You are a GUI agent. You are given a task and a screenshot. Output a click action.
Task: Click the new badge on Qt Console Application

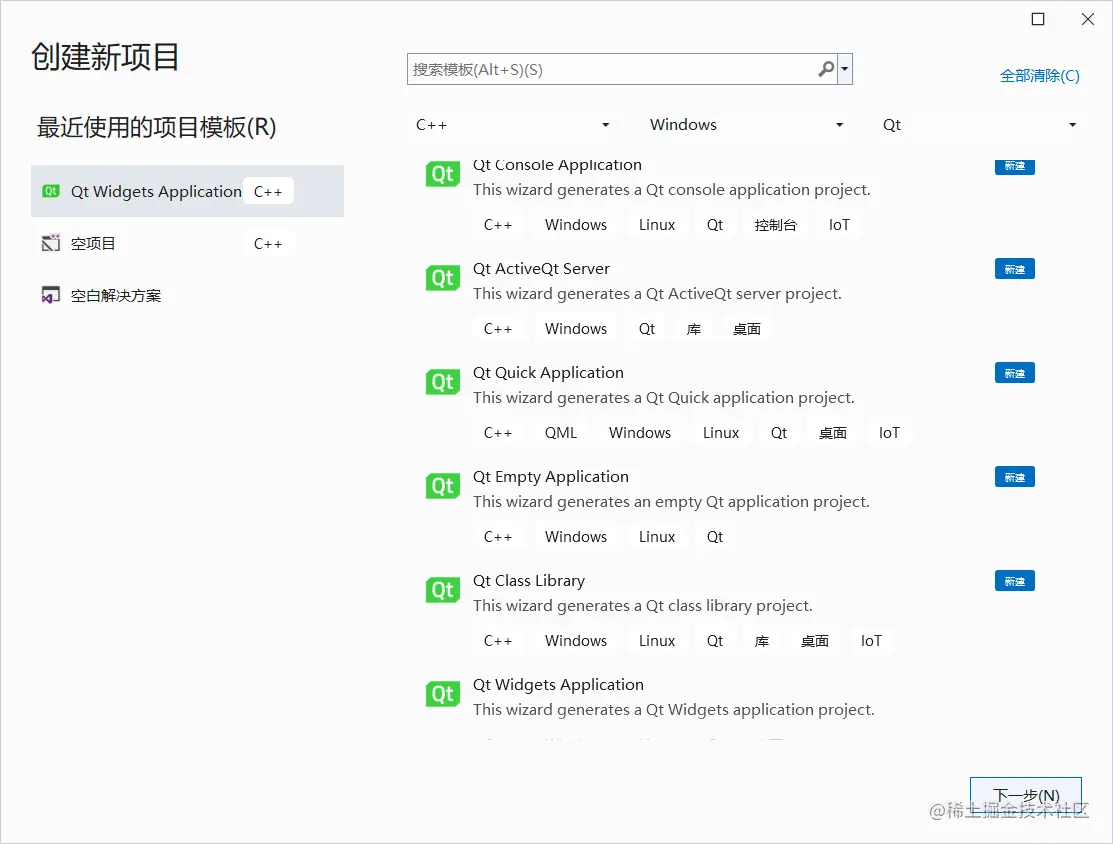point(1014,166)
